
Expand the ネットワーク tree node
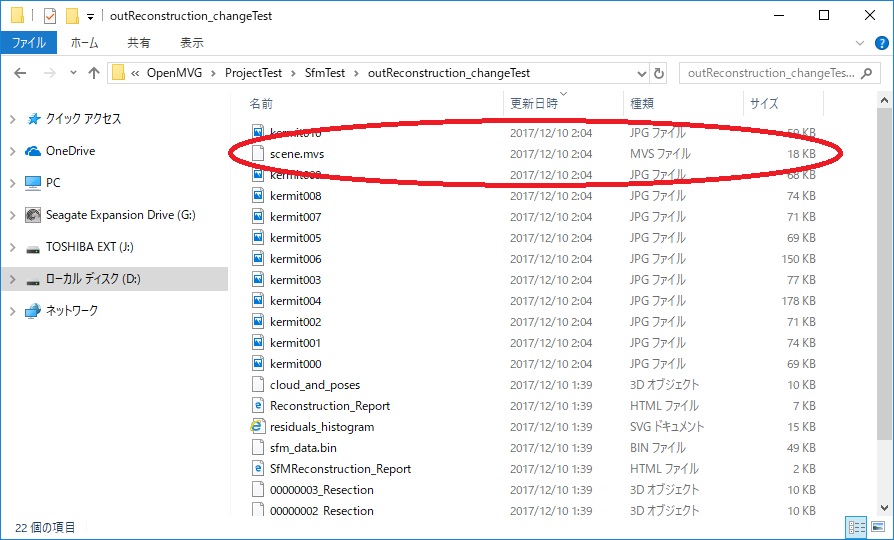(13, 311)
